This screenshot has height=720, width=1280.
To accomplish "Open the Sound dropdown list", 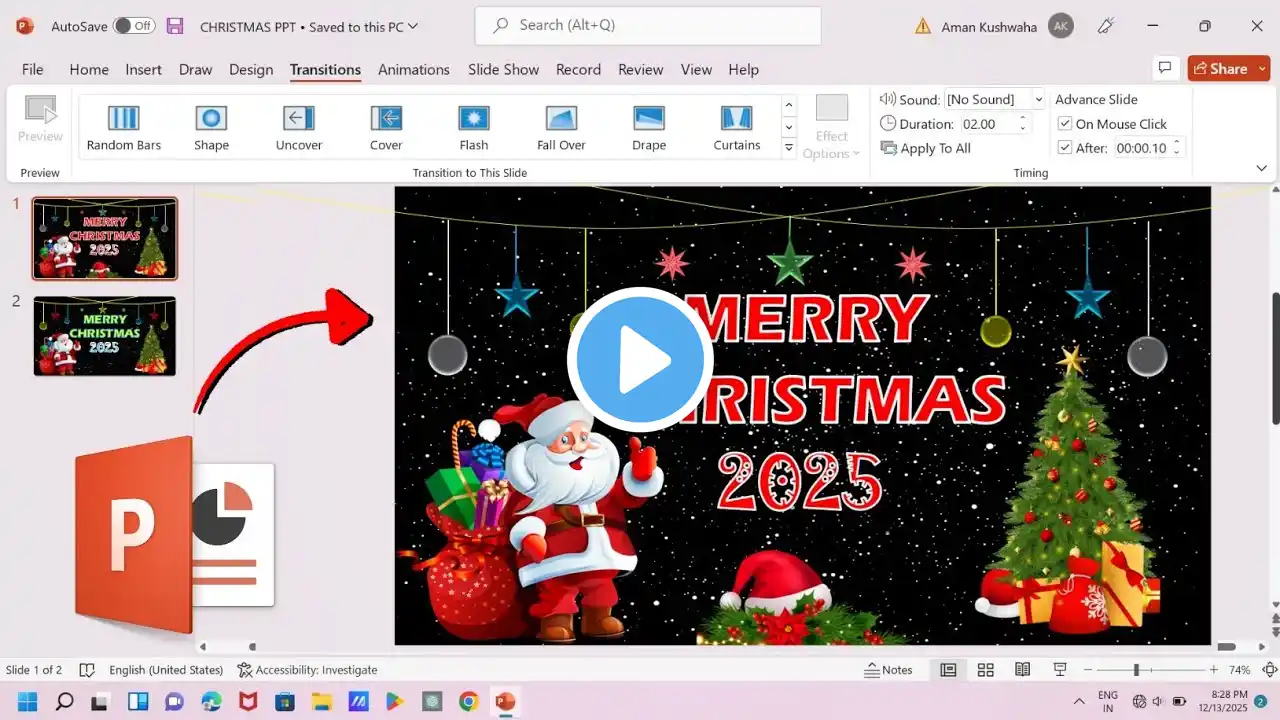I will point(1038,99).
